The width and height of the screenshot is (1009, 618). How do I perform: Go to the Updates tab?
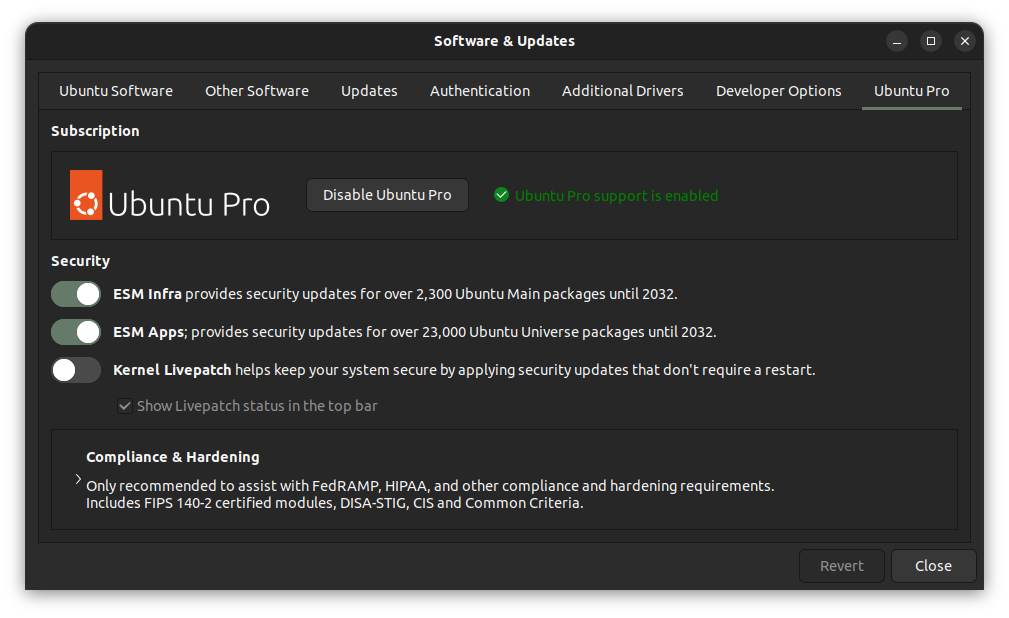(x=369, y=91)
